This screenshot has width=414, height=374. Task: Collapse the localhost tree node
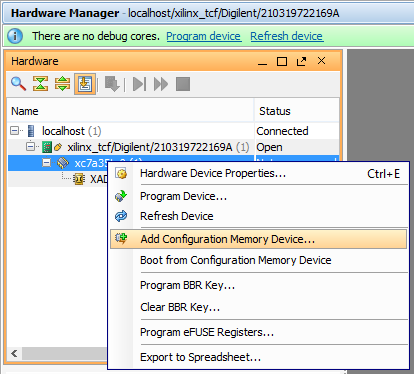(14, 131)
